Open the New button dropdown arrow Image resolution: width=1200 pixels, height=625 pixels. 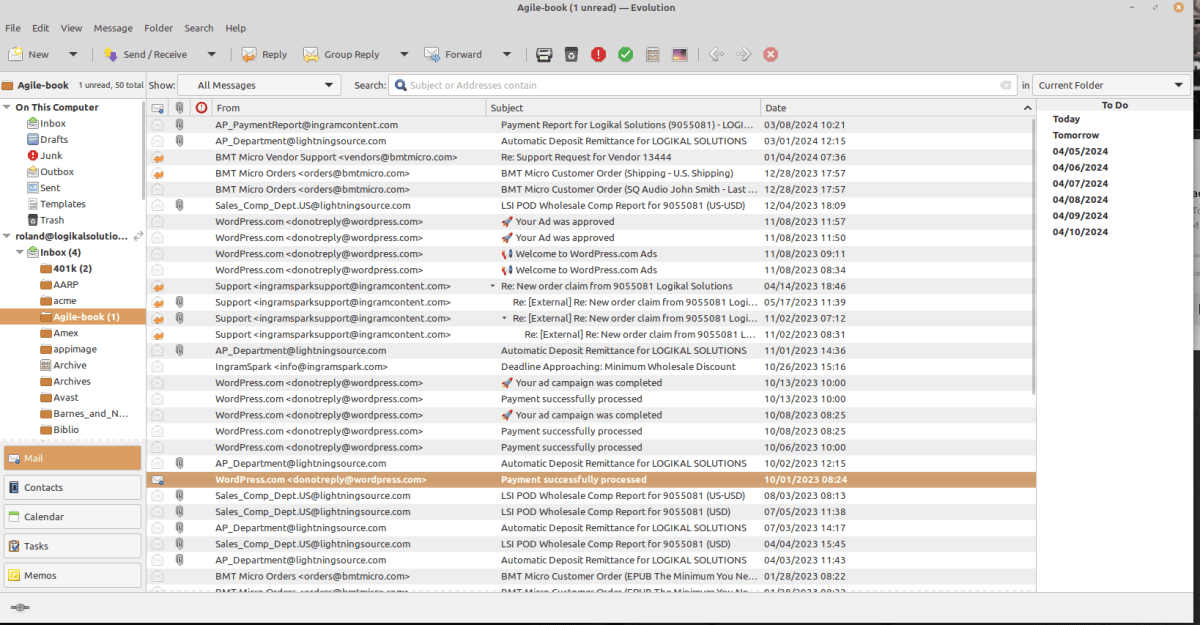[x=73, y=55]
